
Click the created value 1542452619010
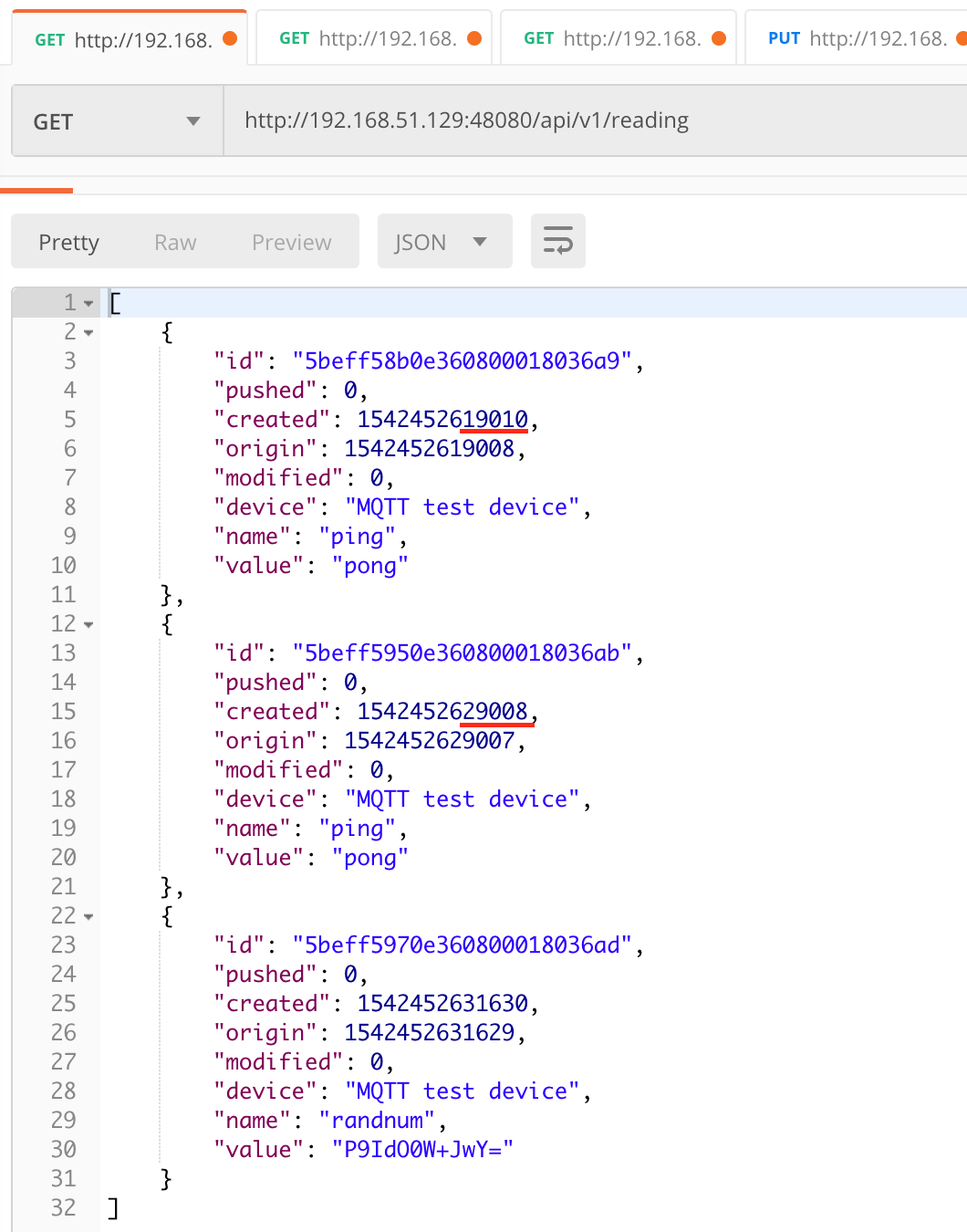[442, 419]
